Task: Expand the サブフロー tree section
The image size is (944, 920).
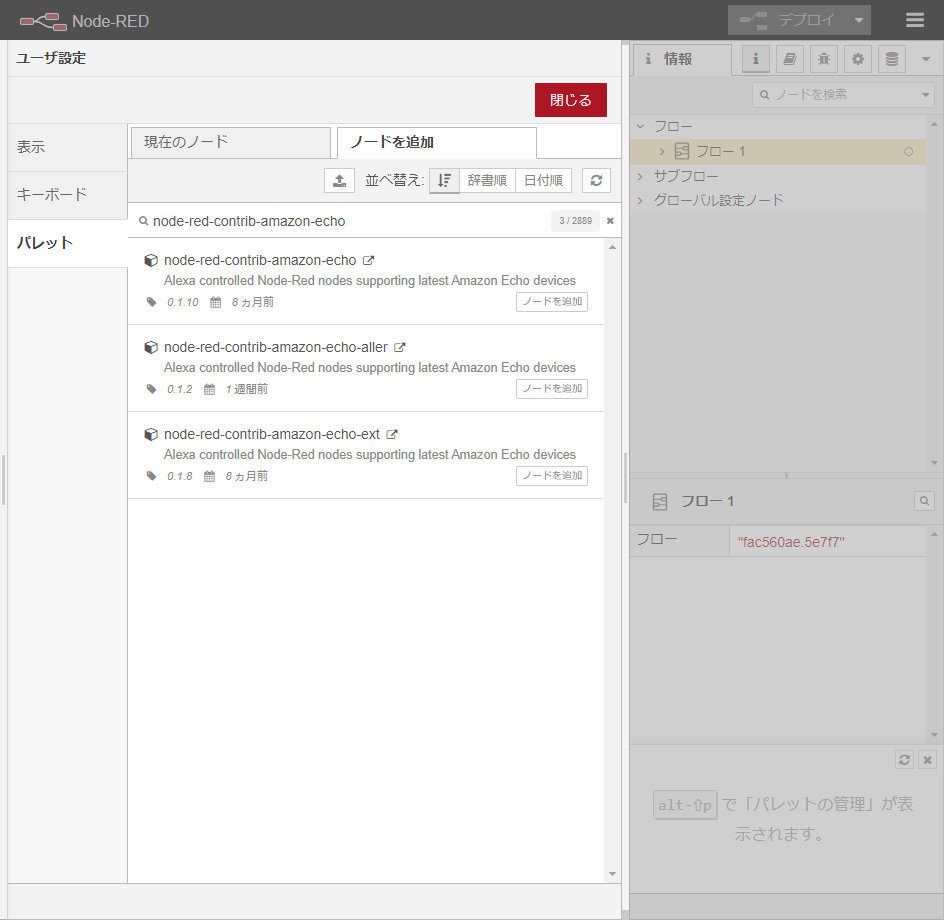Action: 641,176
